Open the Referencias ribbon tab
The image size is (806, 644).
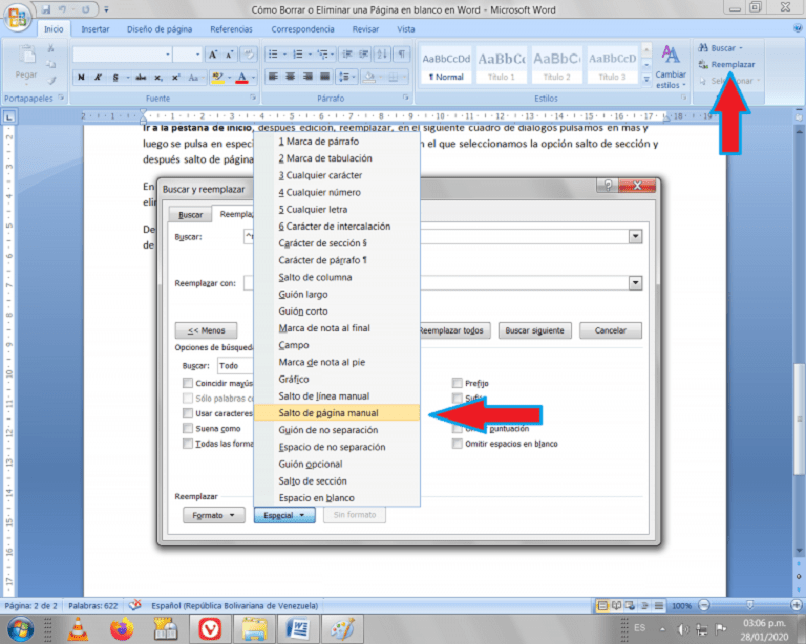pyautogui.click(x=231, y=29)
